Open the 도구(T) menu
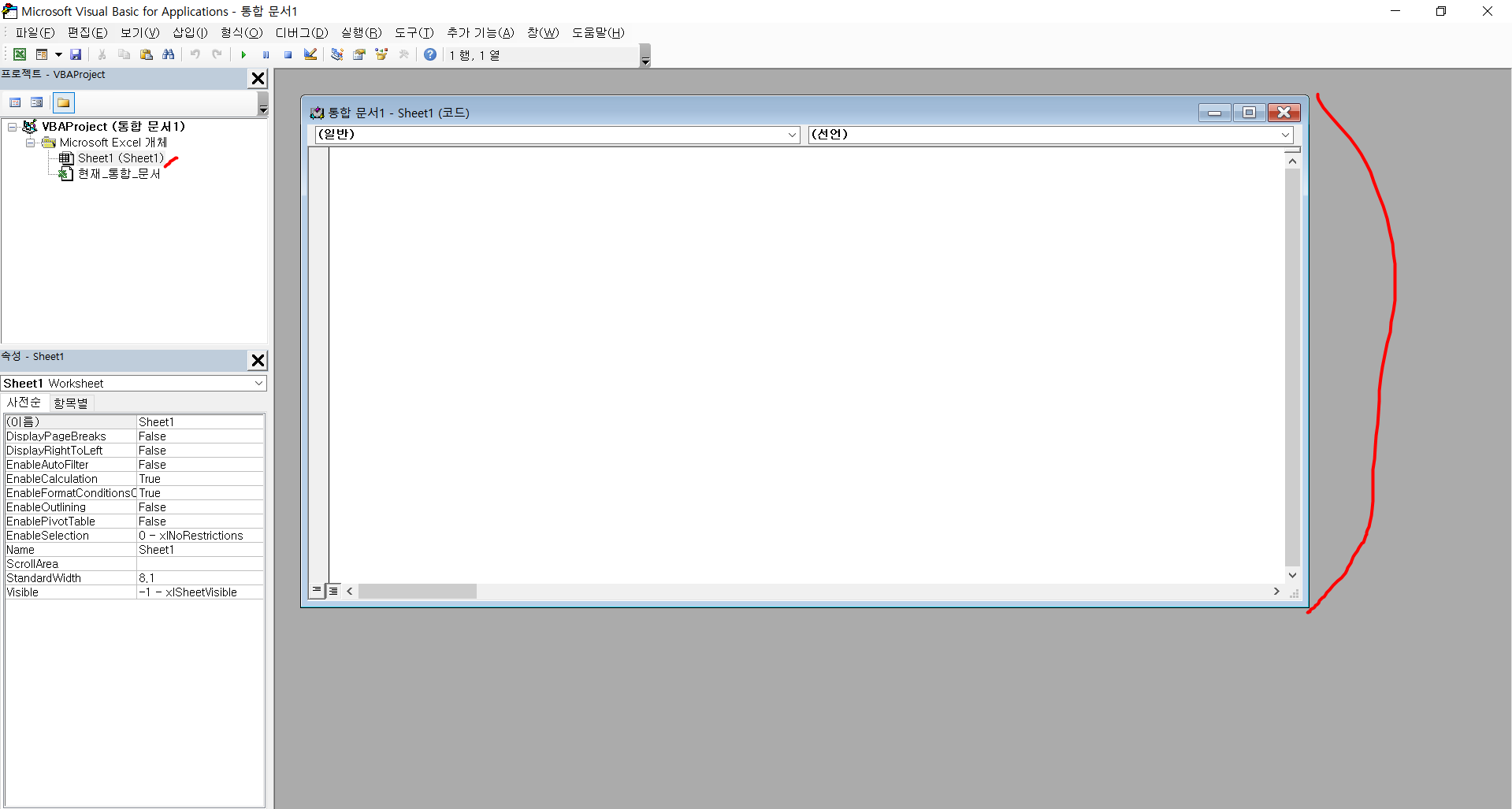This screenshot has height=809, width=1512. tap(414, 32)
